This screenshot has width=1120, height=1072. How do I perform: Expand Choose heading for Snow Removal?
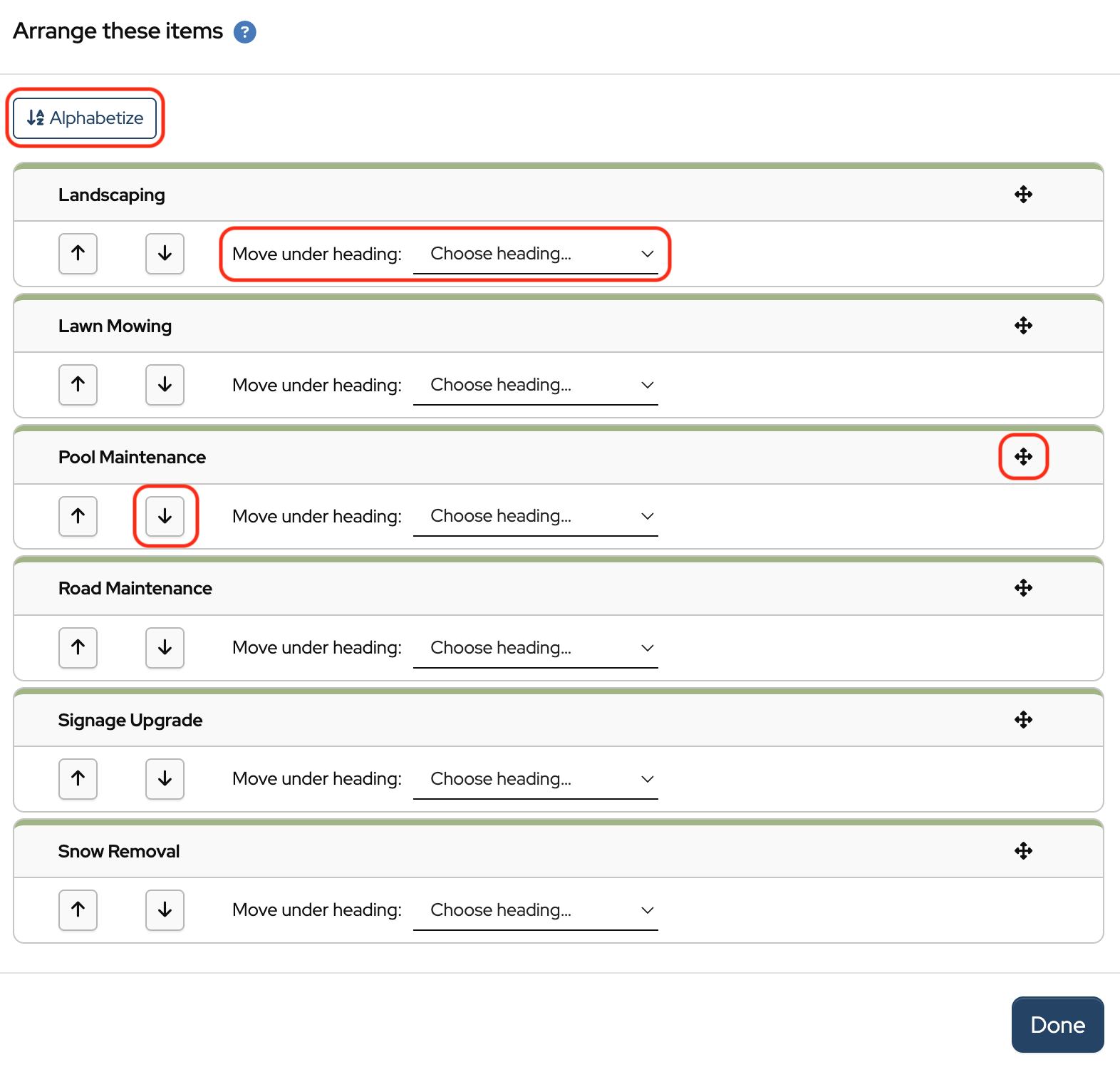pos(535,910)
